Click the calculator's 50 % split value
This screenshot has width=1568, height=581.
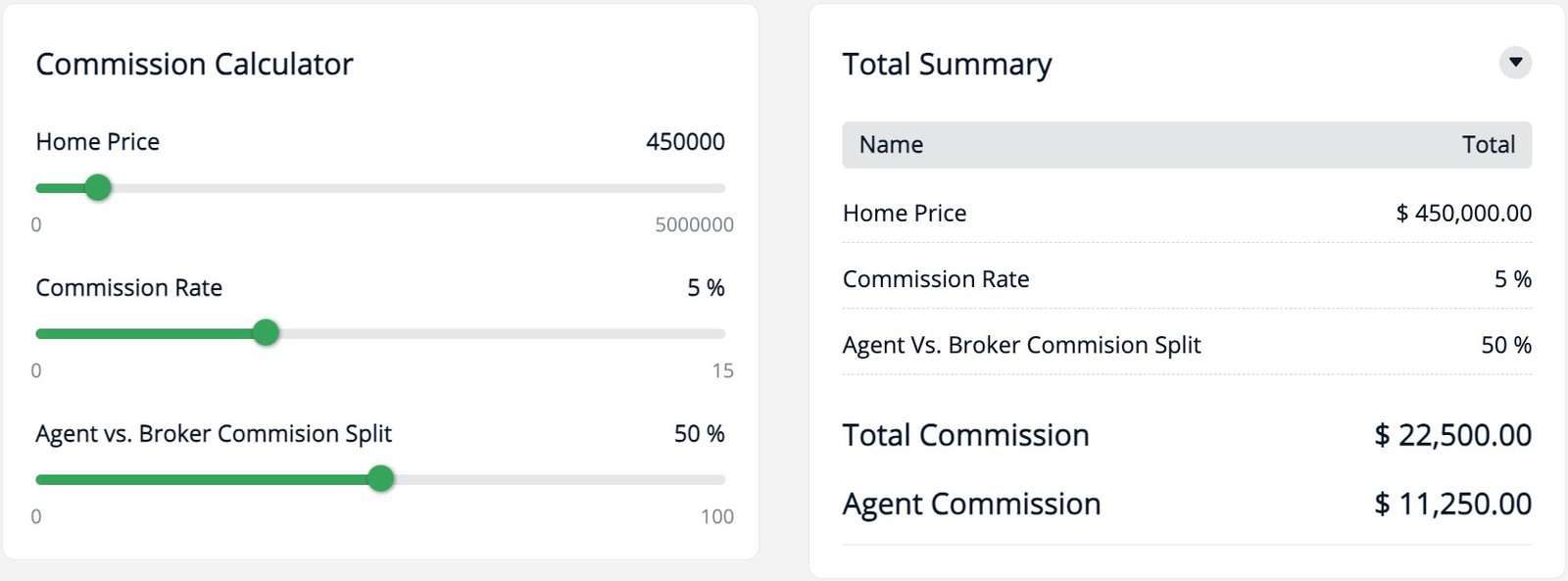(x=699, y=434)
